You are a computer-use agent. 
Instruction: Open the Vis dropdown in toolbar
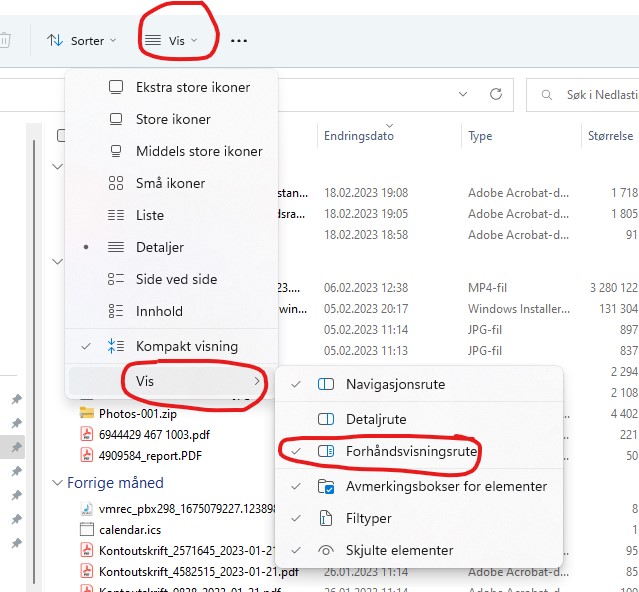(171, 41)
